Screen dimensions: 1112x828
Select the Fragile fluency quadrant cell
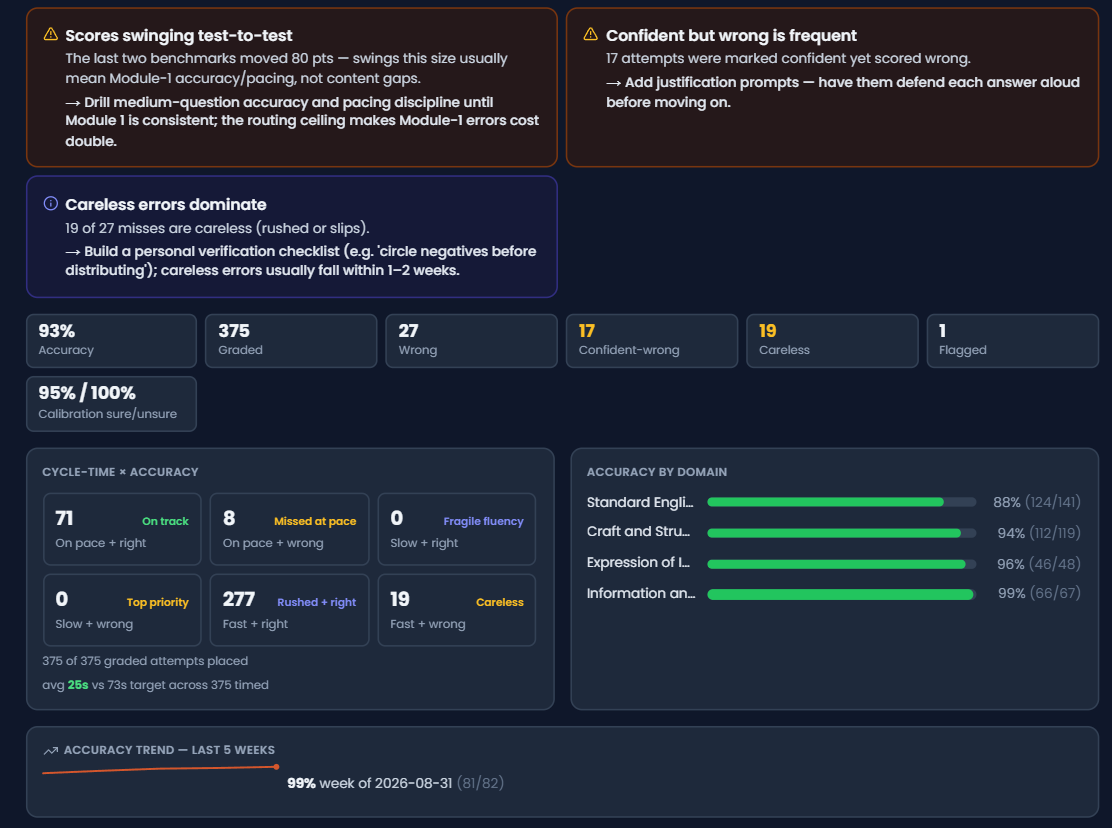click(457, 529)
